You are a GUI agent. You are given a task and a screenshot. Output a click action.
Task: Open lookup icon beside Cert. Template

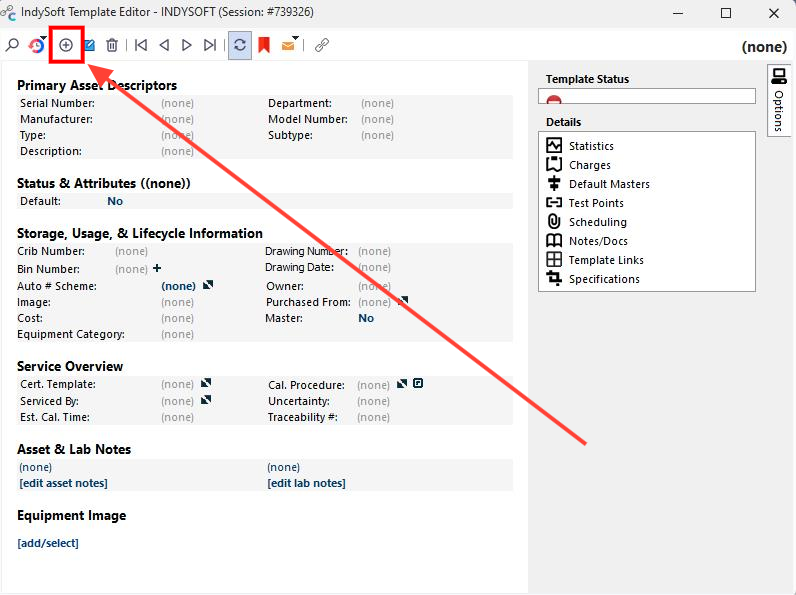206,383
